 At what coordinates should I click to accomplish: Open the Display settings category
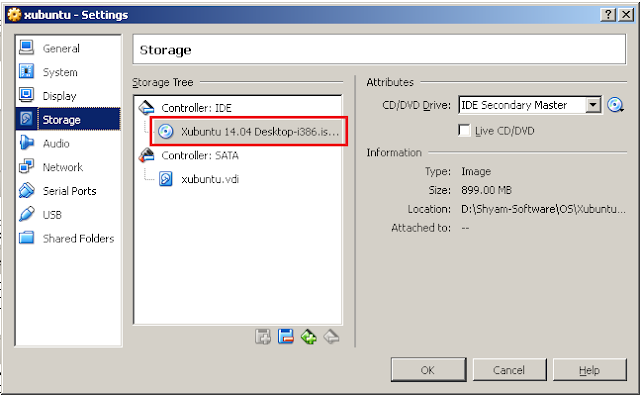[x=68, y=95]
